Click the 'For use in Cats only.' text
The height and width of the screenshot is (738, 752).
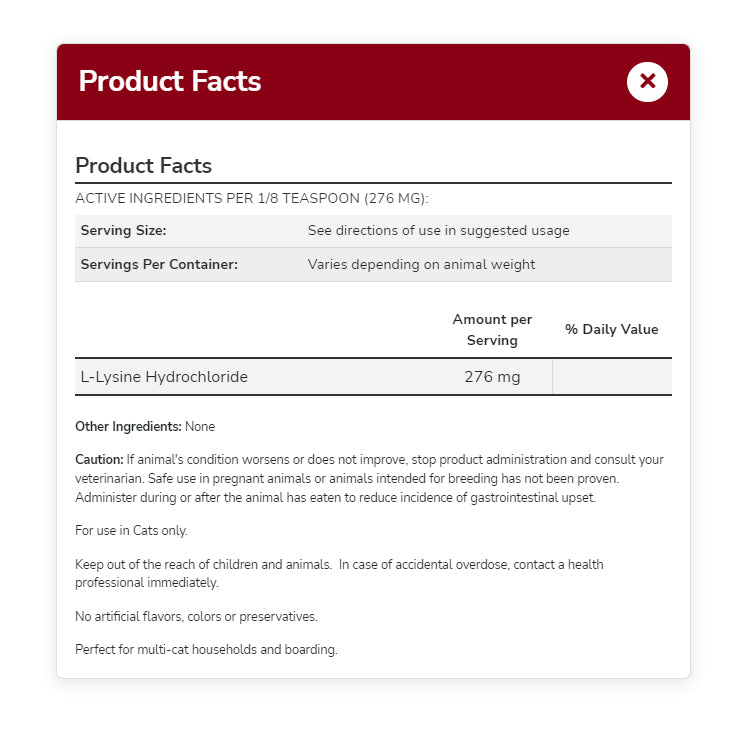click(x=131, y=530)
